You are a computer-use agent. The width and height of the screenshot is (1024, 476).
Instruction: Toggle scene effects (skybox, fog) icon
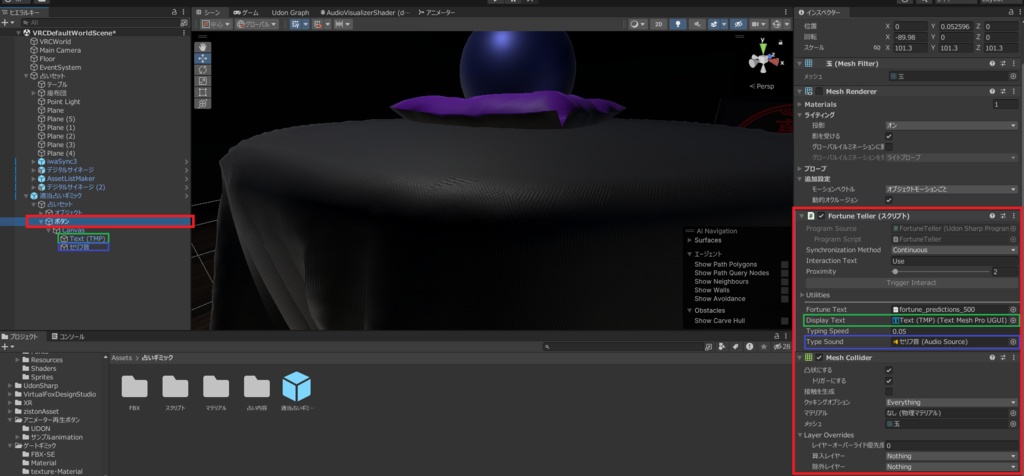click(714, 24)
